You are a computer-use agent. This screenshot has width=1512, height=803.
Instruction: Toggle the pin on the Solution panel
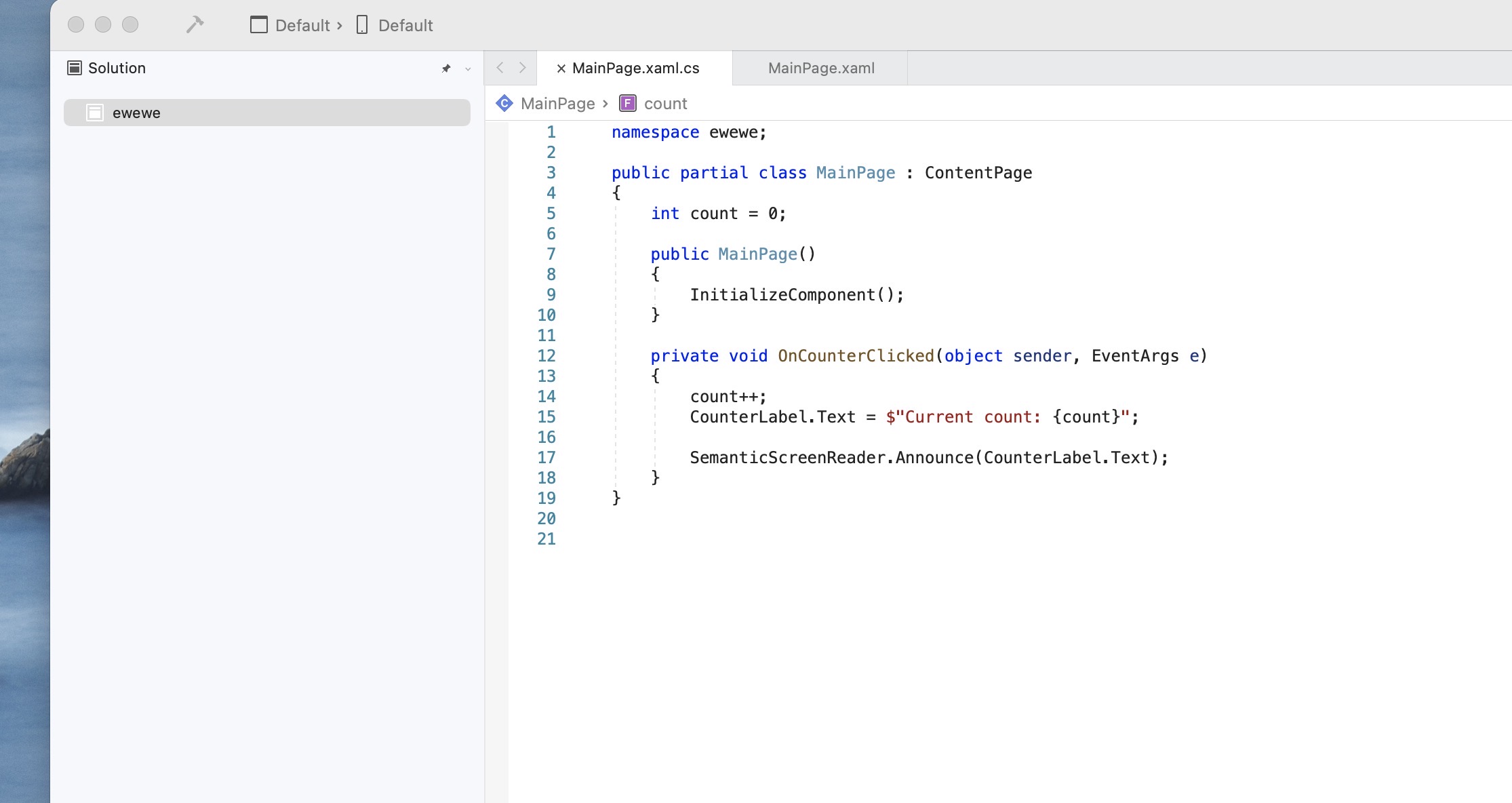point(446,68)
